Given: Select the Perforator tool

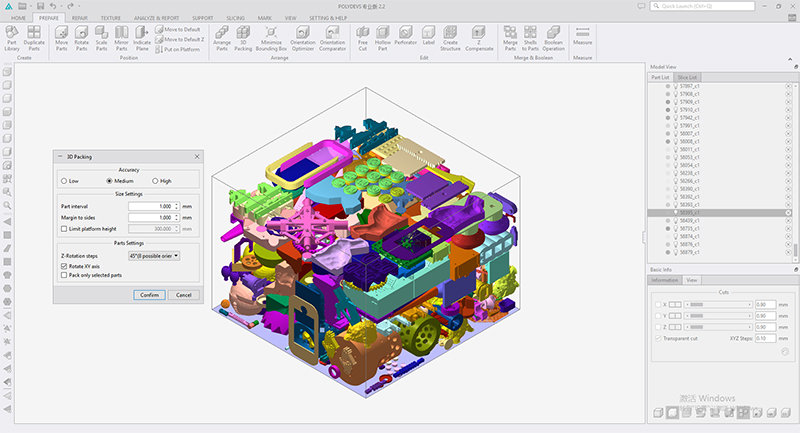Looking at the screenshot, I should coord(406,36).
